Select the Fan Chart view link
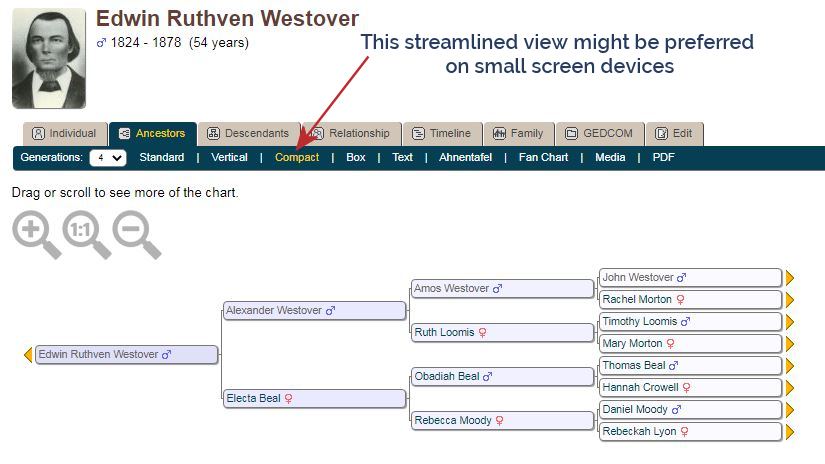The width and height of the screenshot is (825, 464). click(x=543, y=157)
